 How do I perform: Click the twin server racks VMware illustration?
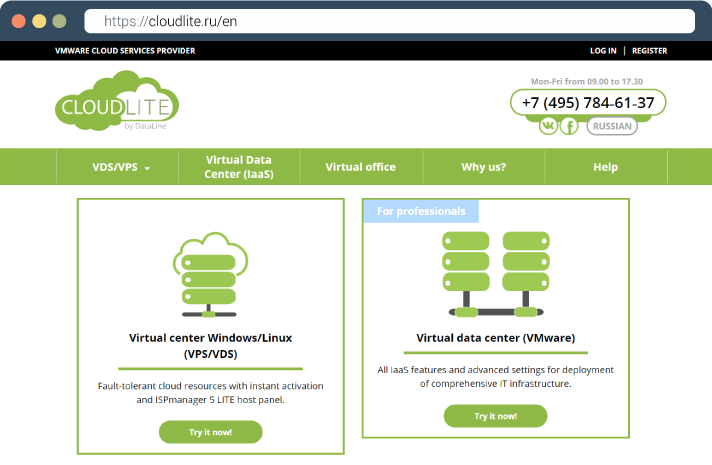[496, 274]
